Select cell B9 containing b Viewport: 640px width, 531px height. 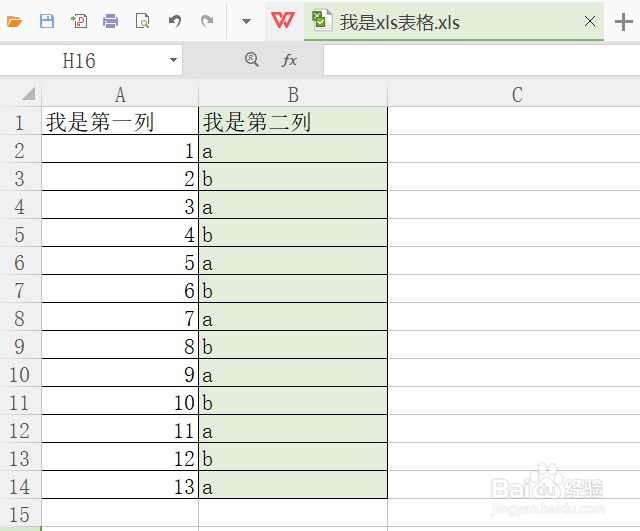point(293,345)
